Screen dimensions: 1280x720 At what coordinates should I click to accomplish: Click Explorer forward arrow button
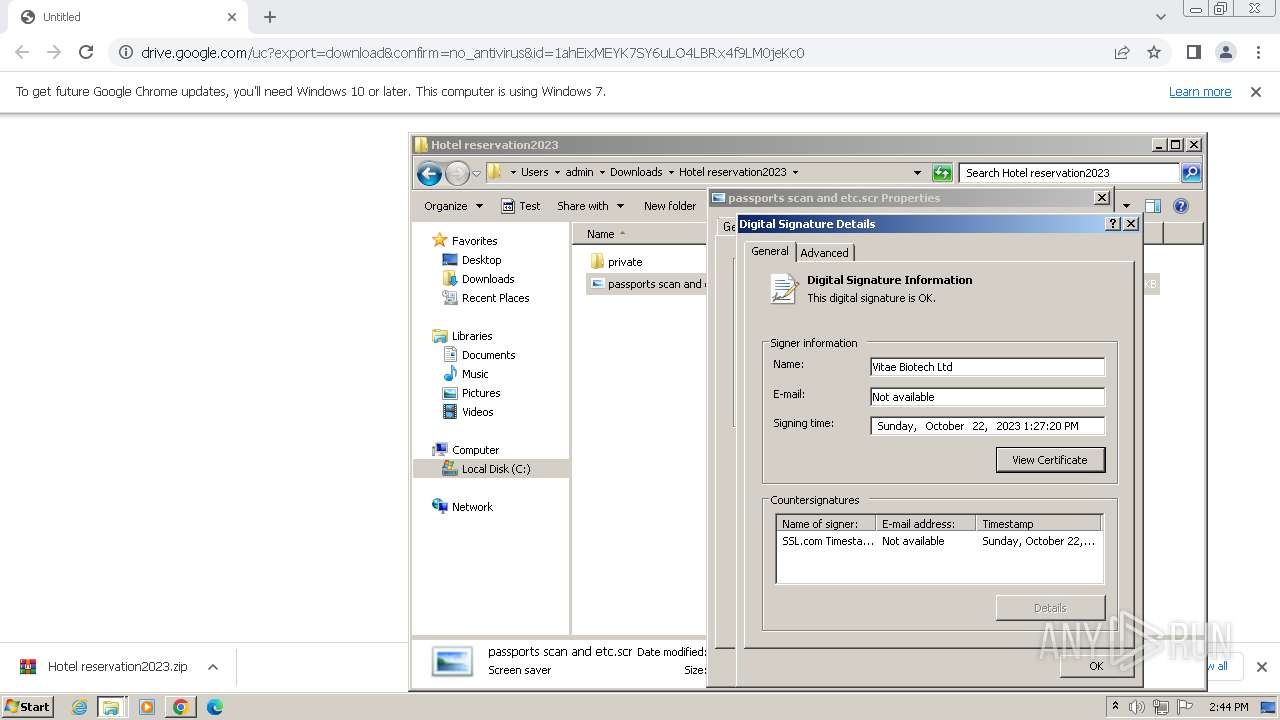tap(457, 173)
